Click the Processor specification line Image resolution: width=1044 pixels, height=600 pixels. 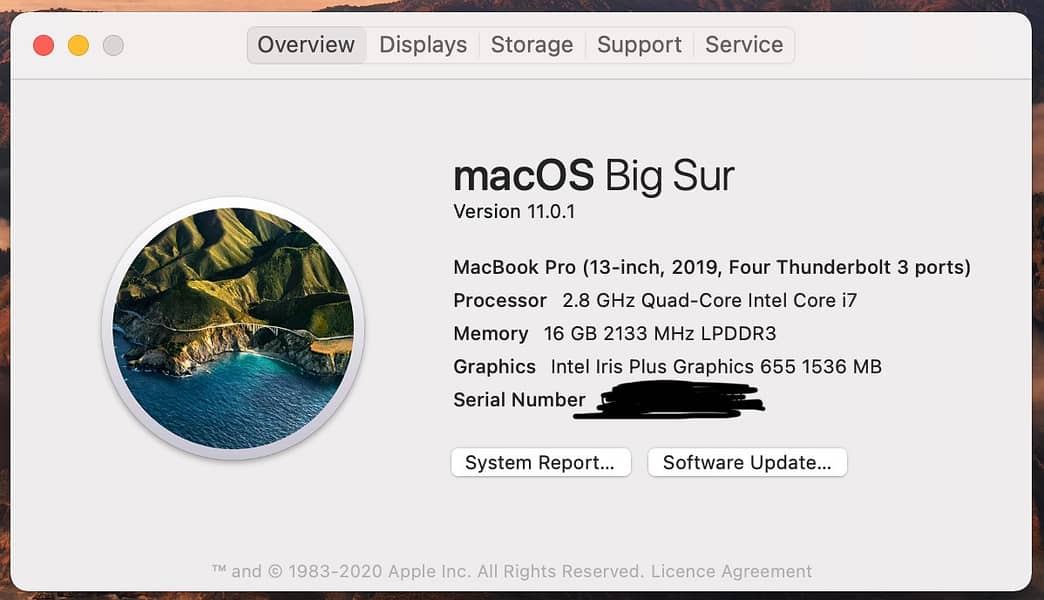[655, 301]
